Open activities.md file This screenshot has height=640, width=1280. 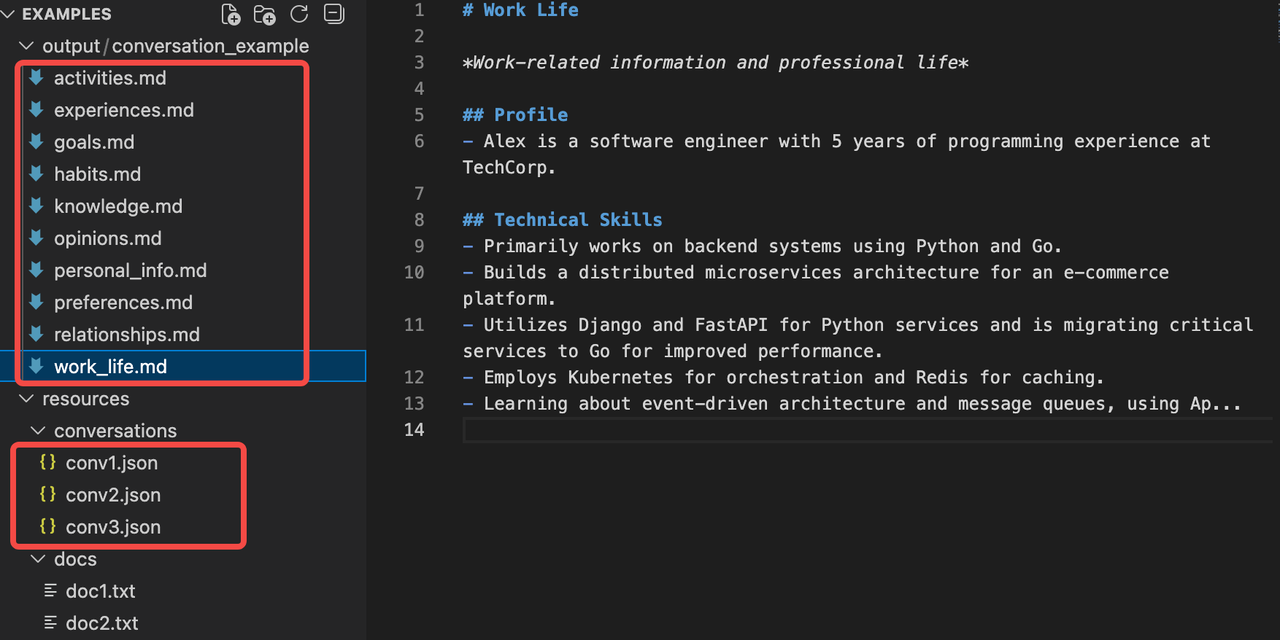(110, 78)
